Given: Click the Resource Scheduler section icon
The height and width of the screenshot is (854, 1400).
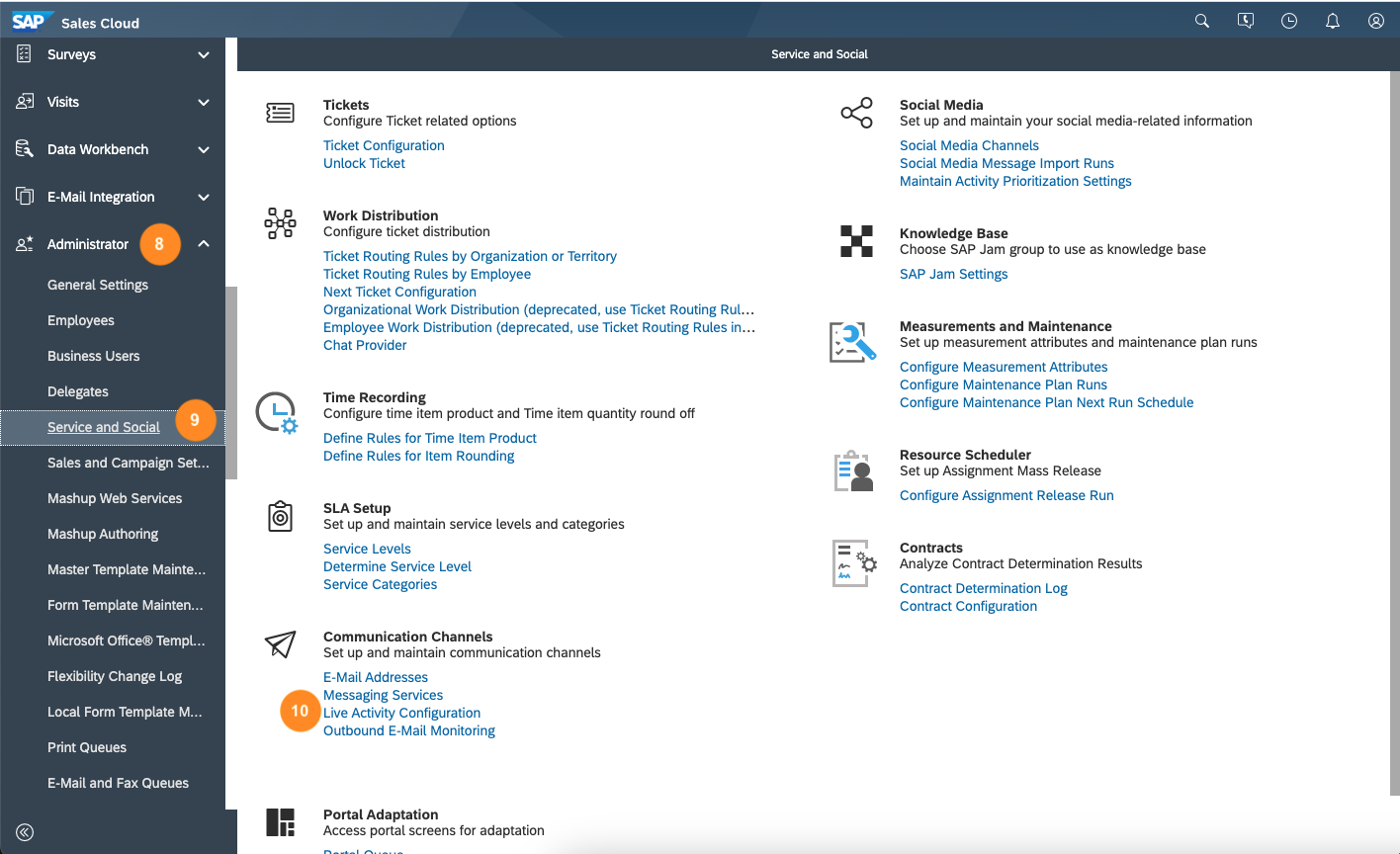Looking at the screenshot, I should click(x=854, y=471).
